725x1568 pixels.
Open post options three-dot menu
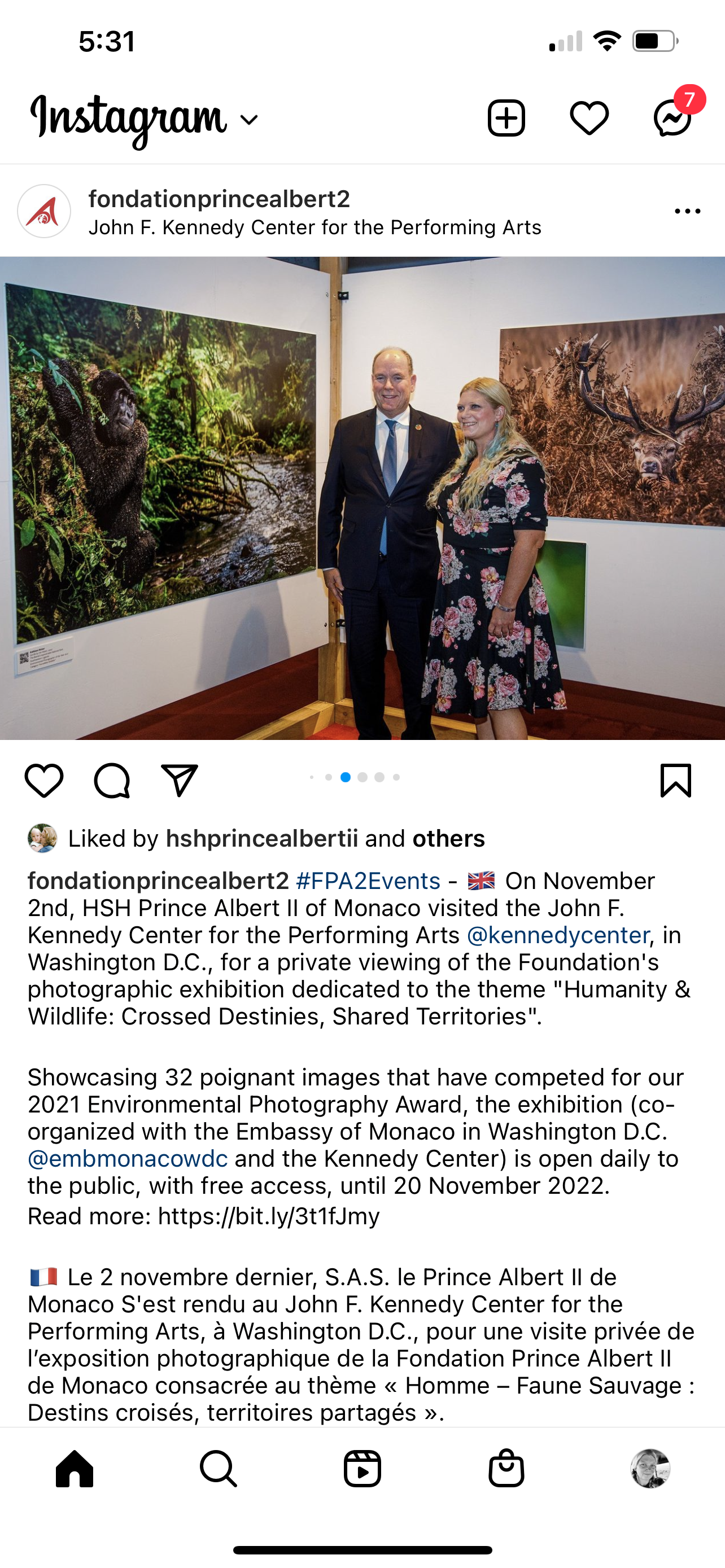point(687,211)
